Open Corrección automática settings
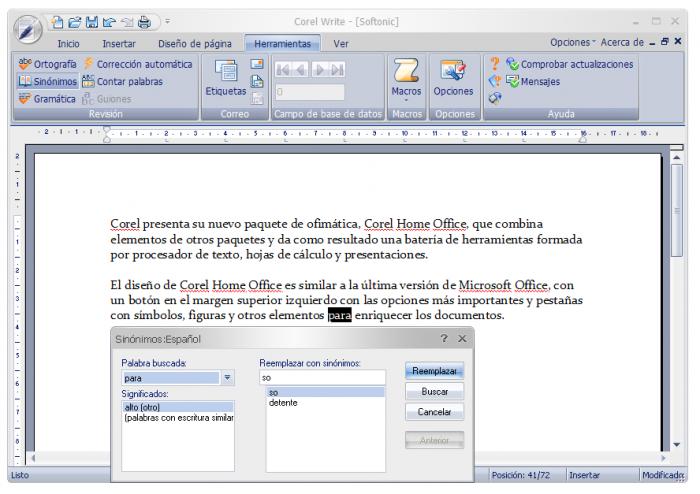The image size is (700, 494). (138, 64)
